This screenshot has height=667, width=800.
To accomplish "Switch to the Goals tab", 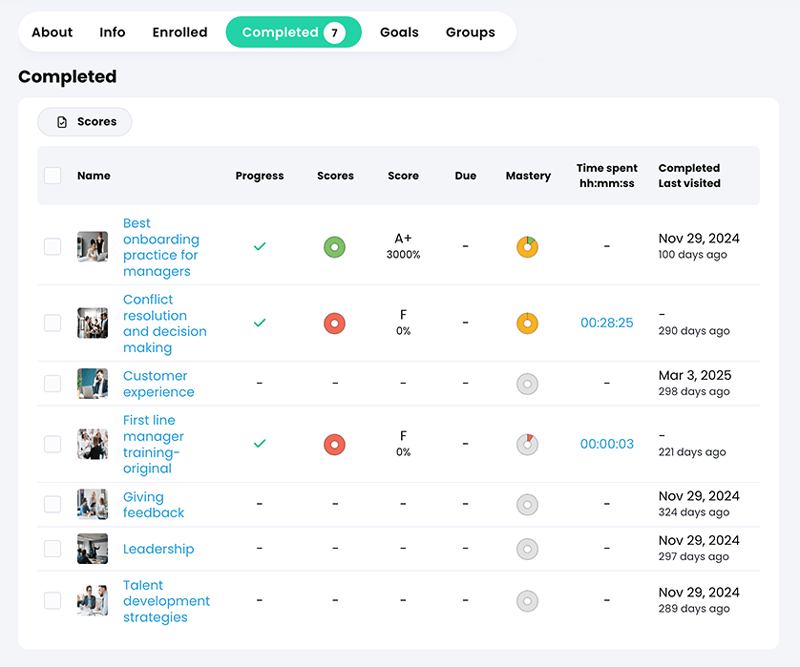I will click(399, 32).
